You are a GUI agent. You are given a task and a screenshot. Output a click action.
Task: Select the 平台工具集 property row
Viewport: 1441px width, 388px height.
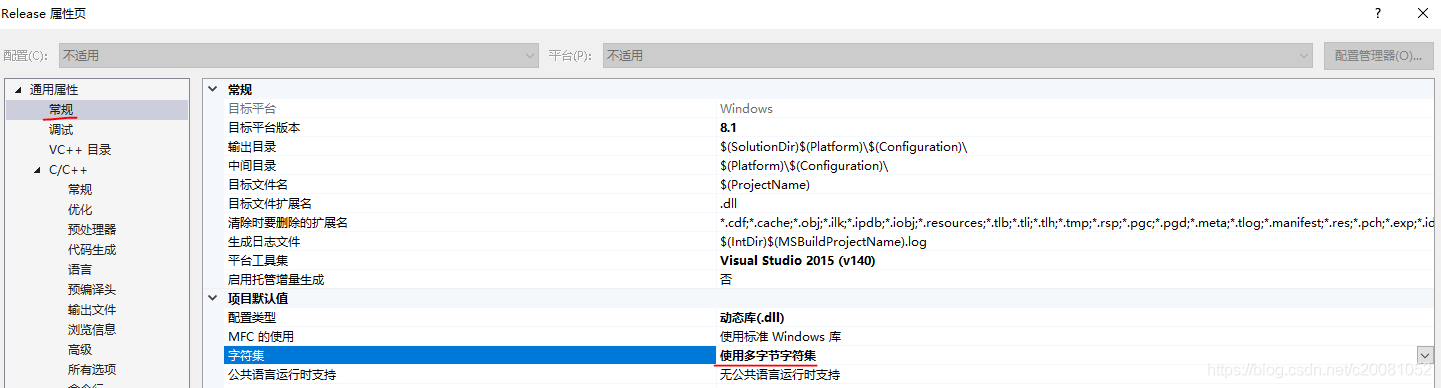click(829, 260)
